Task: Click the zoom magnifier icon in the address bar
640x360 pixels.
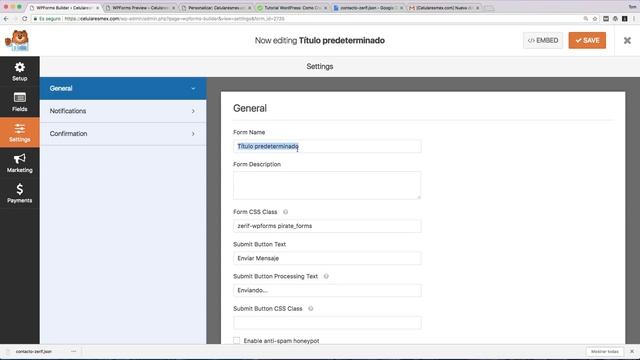Action: 586,19
